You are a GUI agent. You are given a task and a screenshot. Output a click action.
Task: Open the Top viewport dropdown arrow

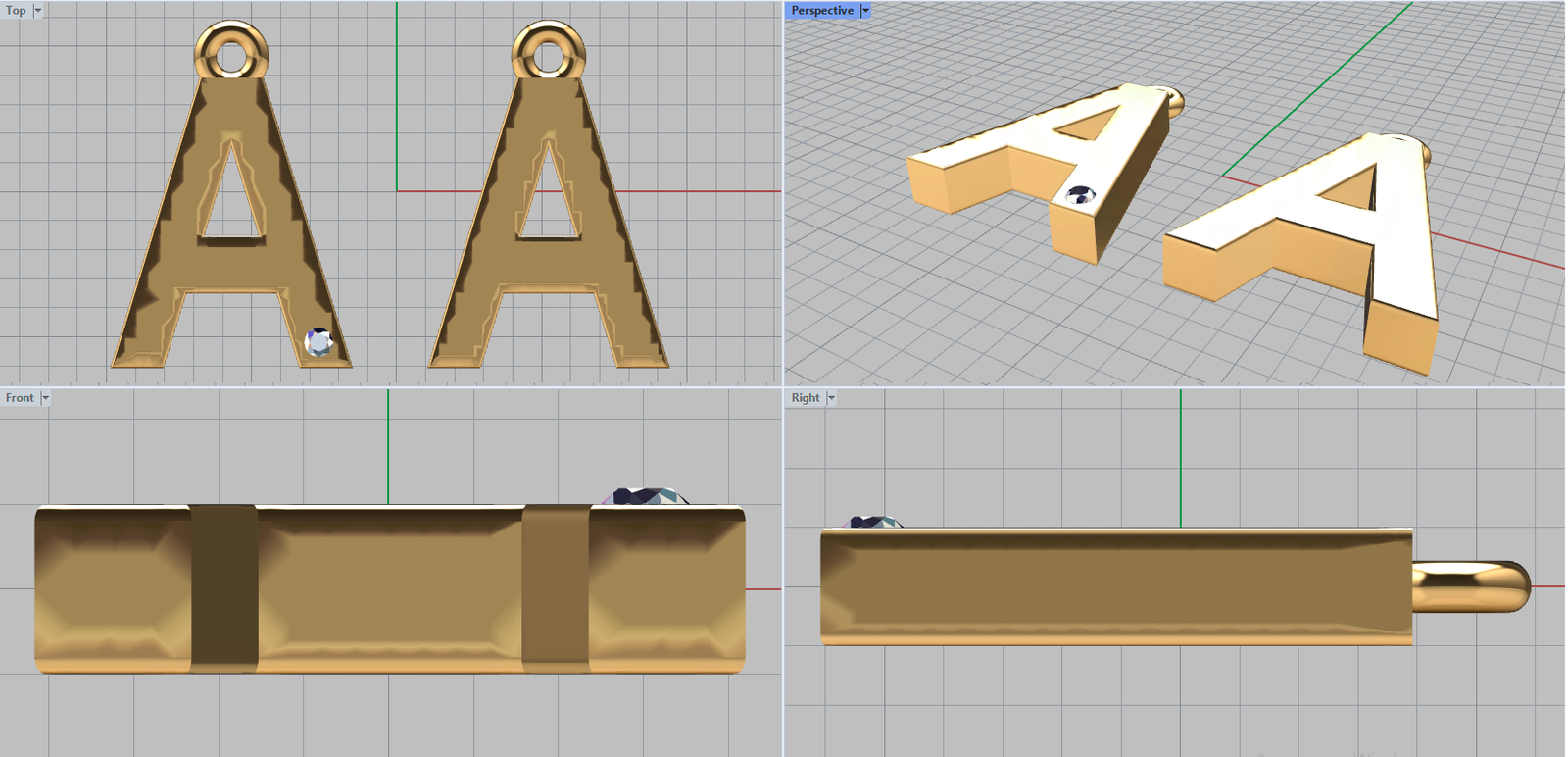pos(38,11)
